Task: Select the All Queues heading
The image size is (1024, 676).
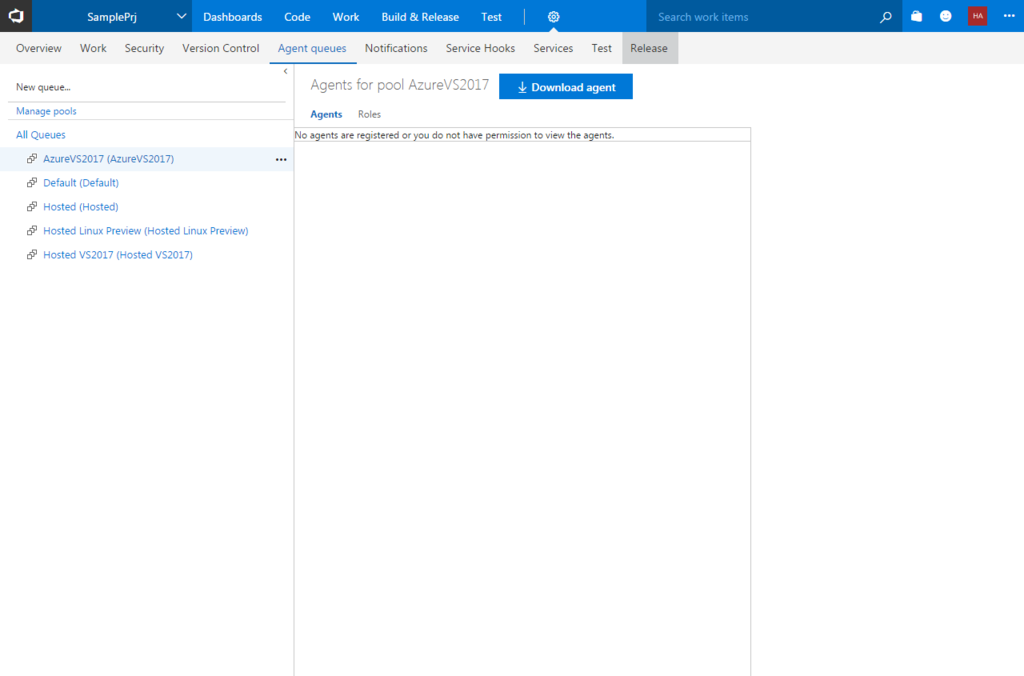Action: (40, 135)
